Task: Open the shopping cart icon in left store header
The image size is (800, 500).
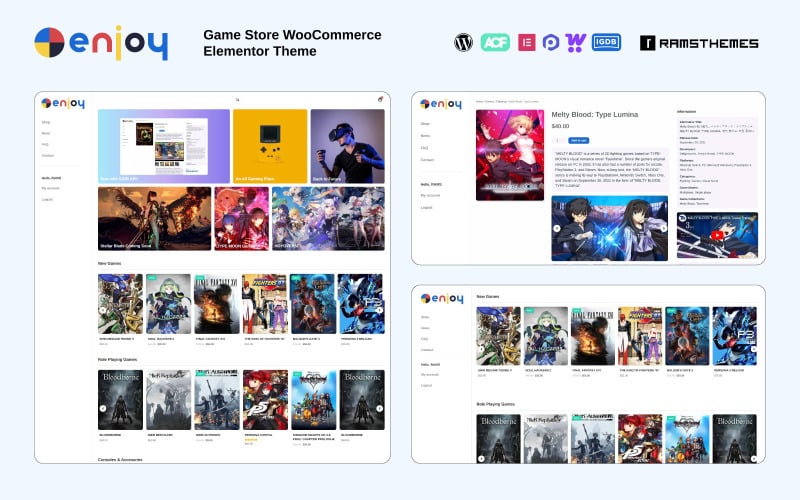Action: 380,100
